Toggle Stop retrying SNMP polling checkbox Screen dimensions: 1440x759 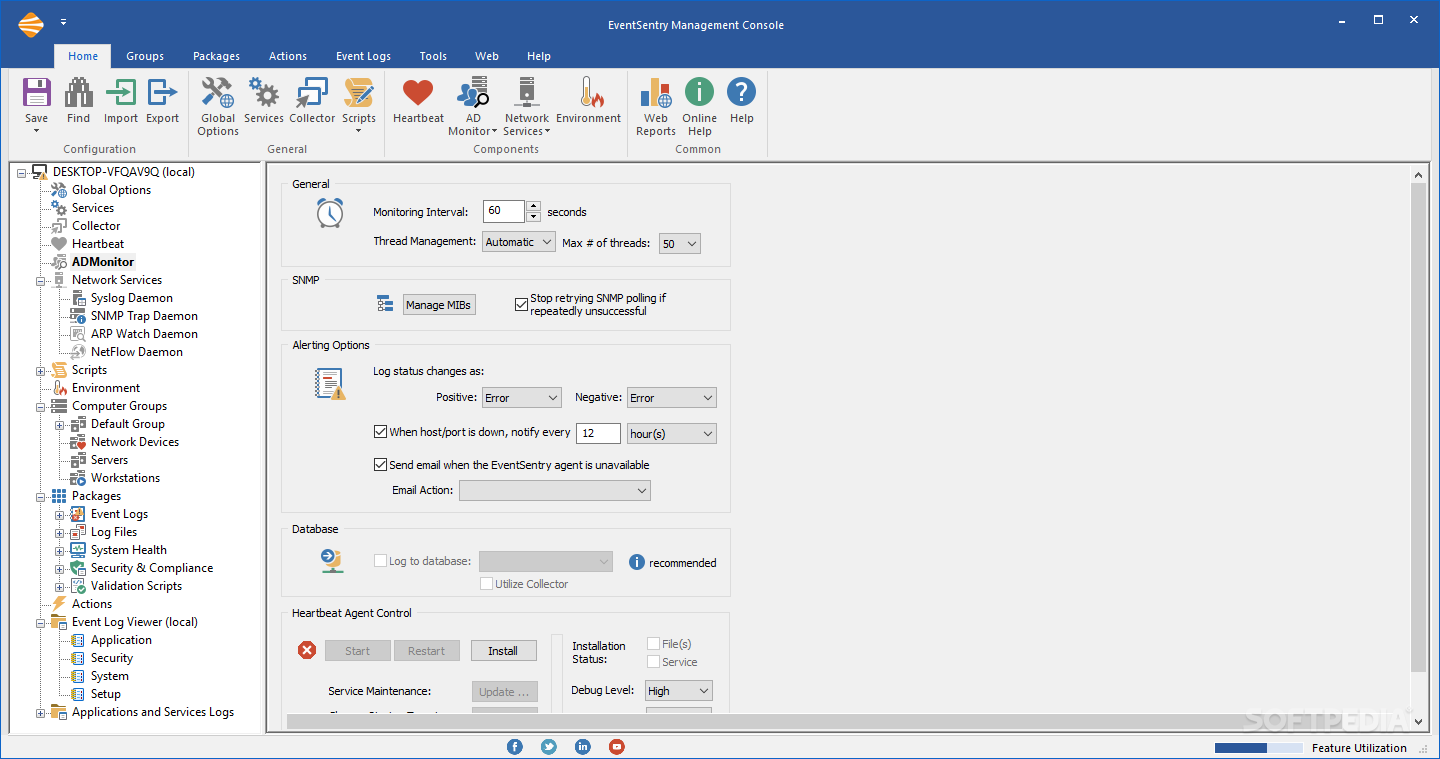[521, 304]
